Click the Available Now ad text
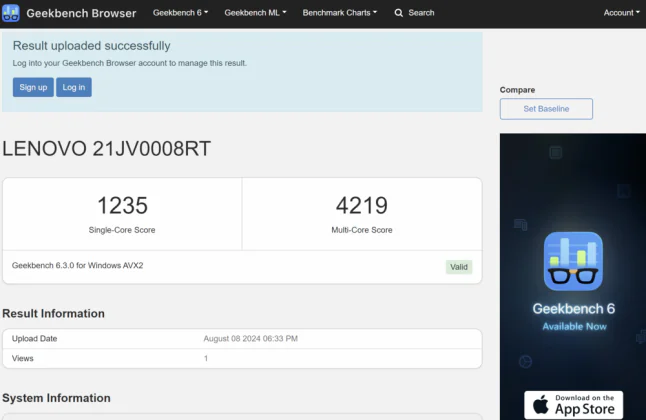Viewport: 646px width, 420px height. [574, 326]
